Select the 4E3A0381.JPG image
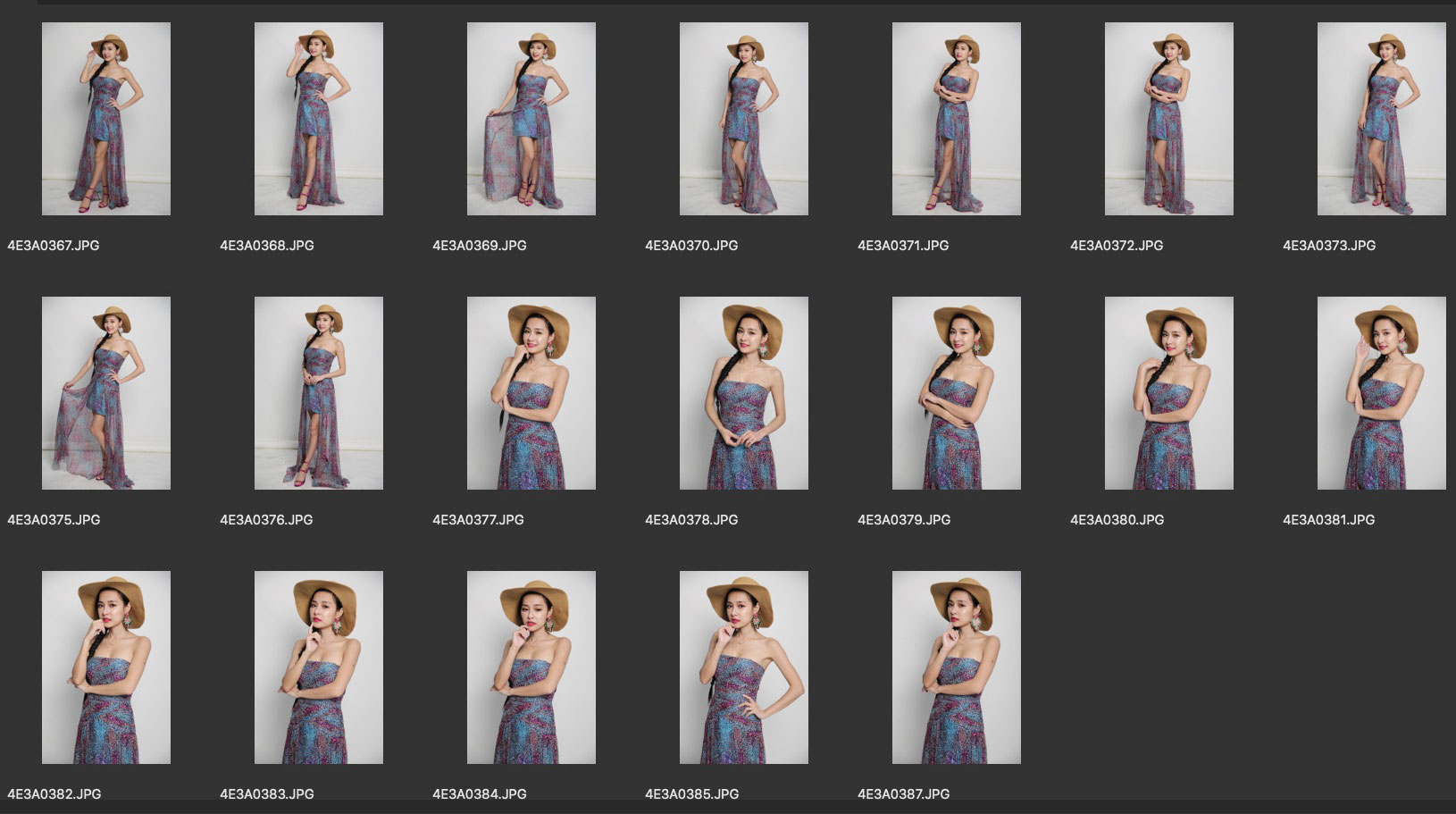 click(x=1382, y=393)
